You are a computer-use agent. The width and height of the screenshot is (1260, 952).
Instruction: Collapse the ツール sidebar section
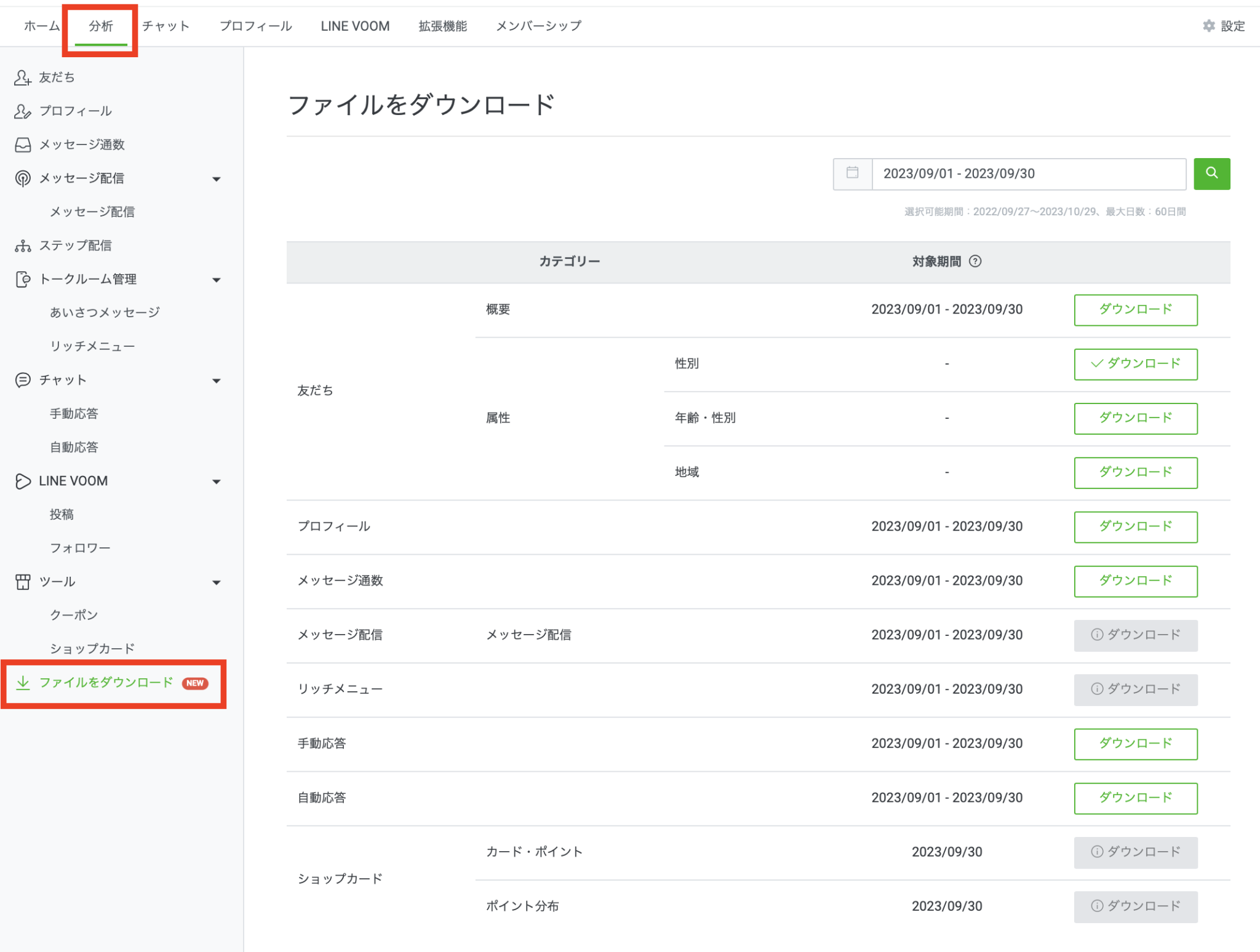[216, 582]
